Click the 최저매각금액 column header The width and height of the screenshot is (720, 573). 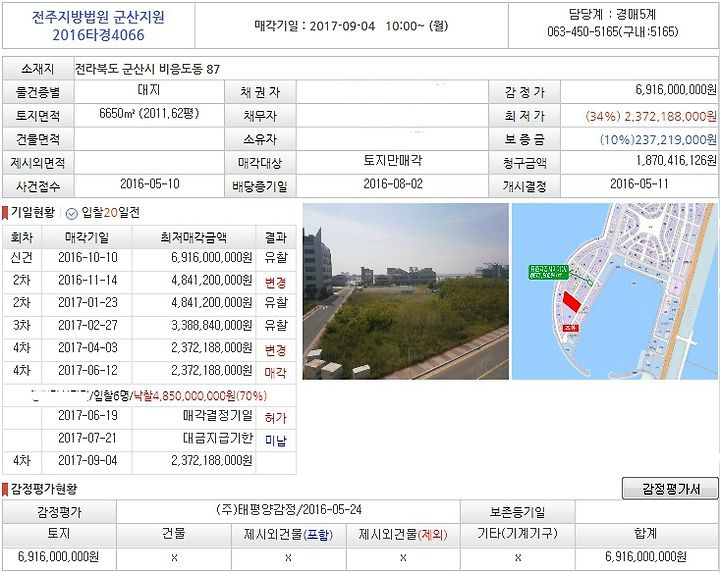pos(194,237)
